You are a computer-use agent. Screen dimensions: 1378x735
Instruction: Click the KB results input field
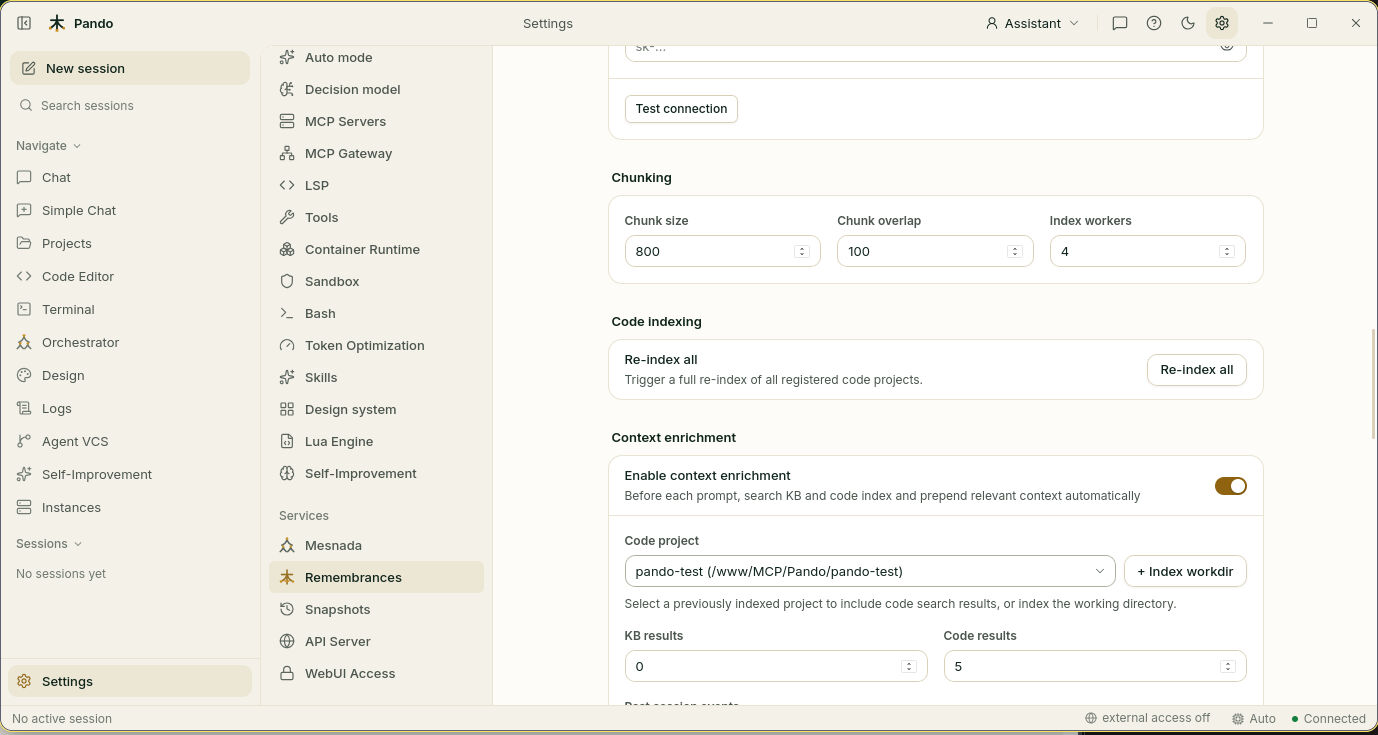tap(776, 666)
